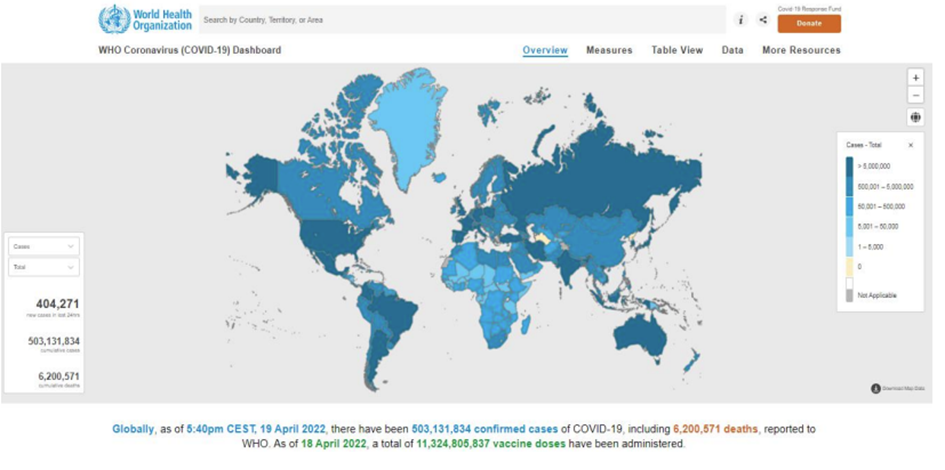Click the globe view icon
This screenshot has width=945, height=470.
(x=915, y=118)
